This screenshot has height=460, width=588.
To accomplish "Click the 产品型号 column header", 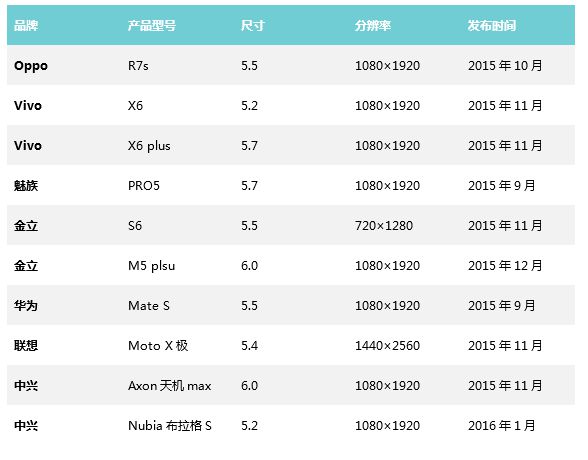I will tap(152, 25).
